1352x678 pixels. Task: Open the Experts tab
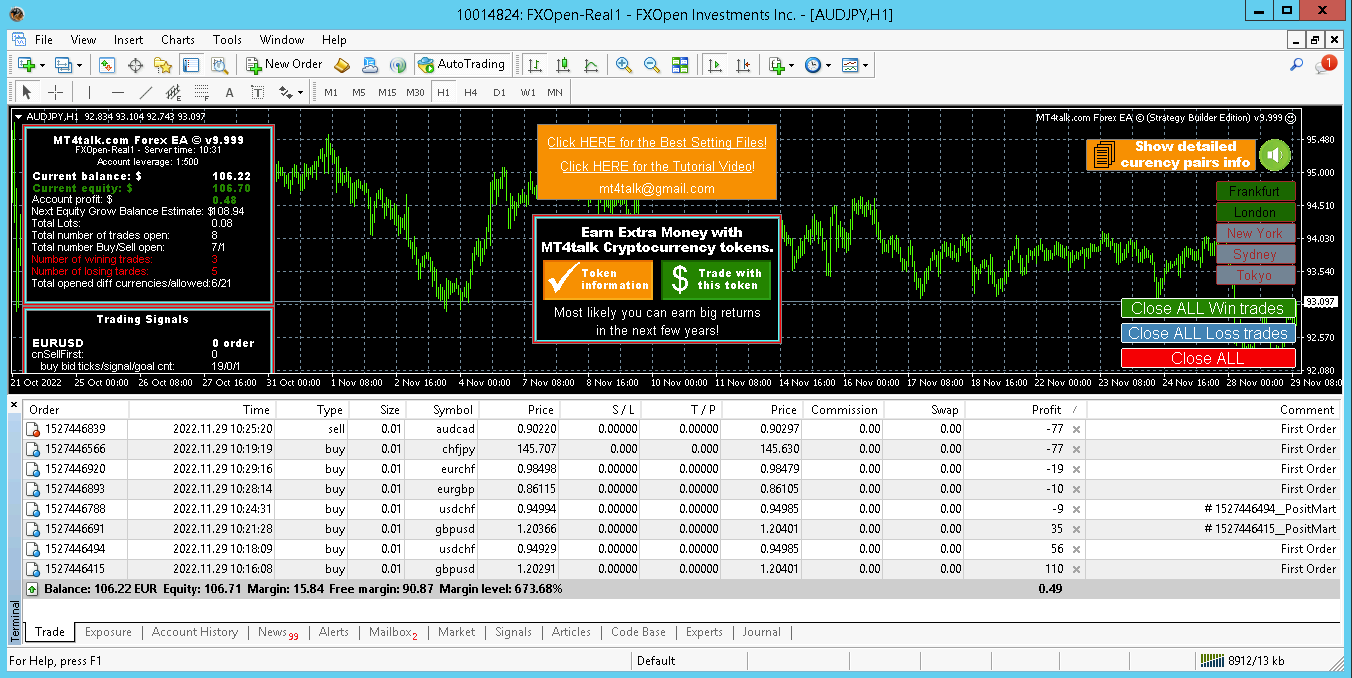click(704, 632)
